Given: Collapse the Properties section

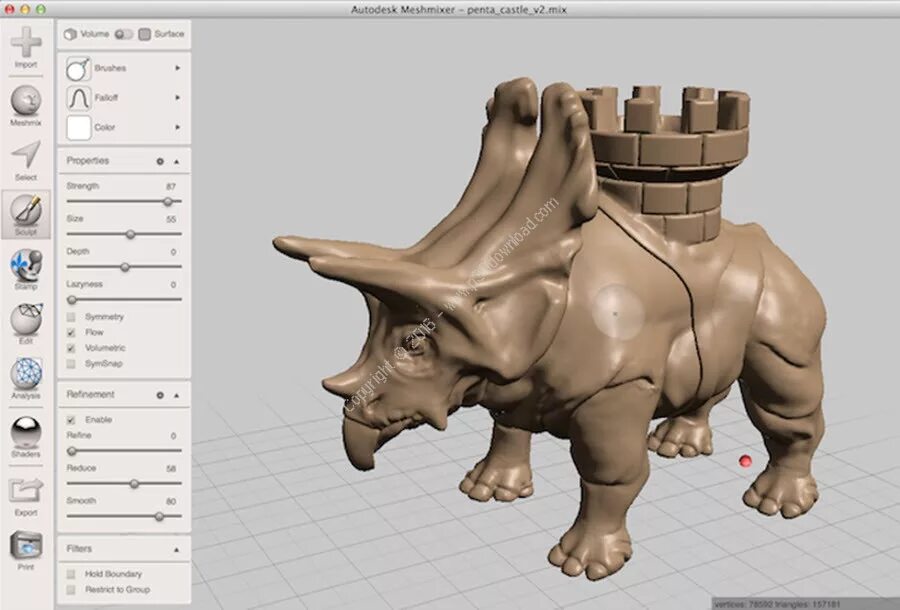Looking at the screenshot, I should (177, 162).
